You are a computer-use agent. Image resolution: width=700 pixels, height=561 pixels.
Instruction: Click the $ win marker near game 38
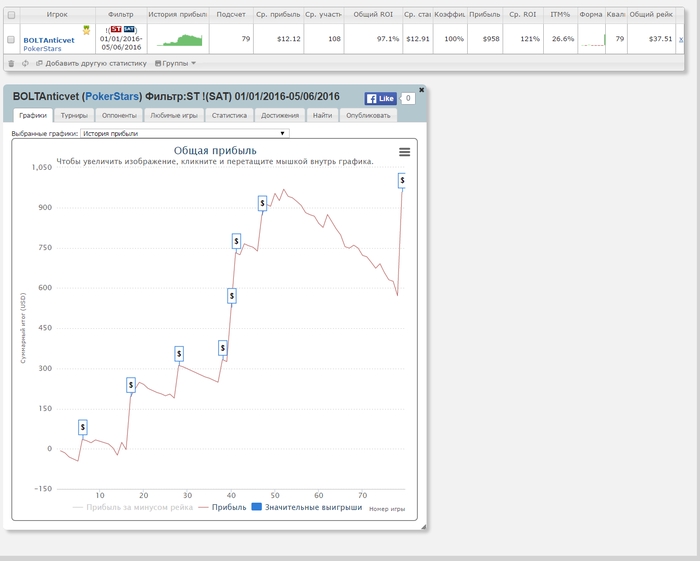(x=223, y=348)
